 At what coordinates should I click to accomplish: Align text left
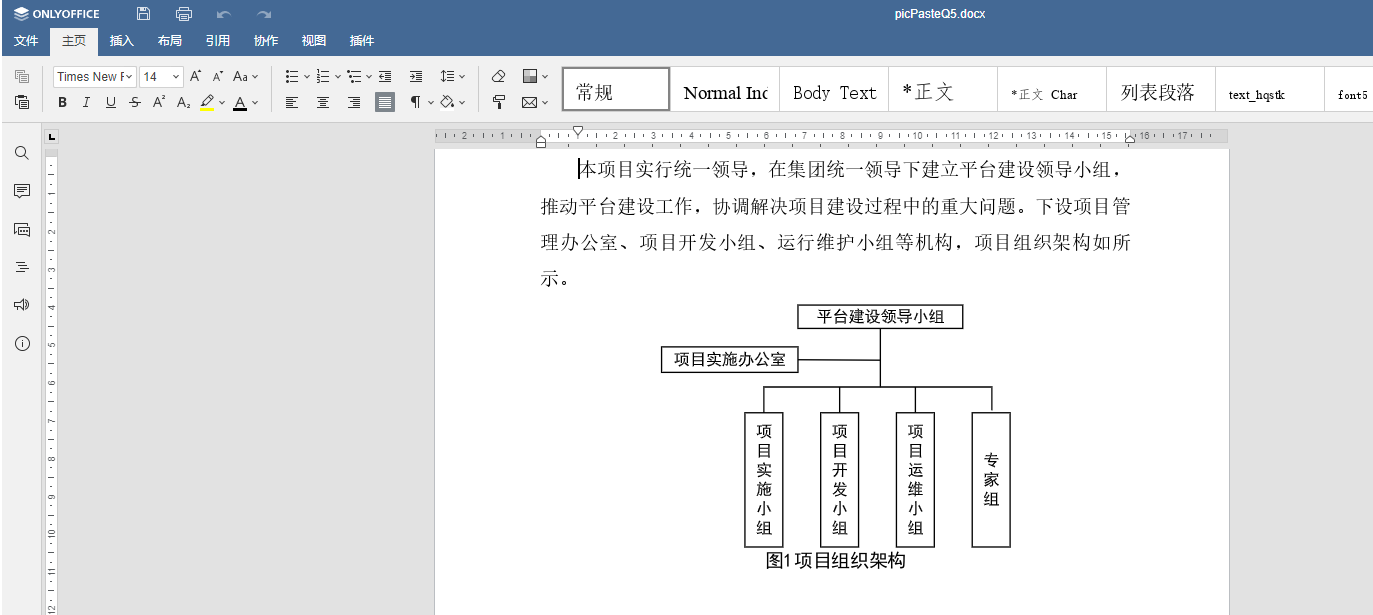(292, 102)
